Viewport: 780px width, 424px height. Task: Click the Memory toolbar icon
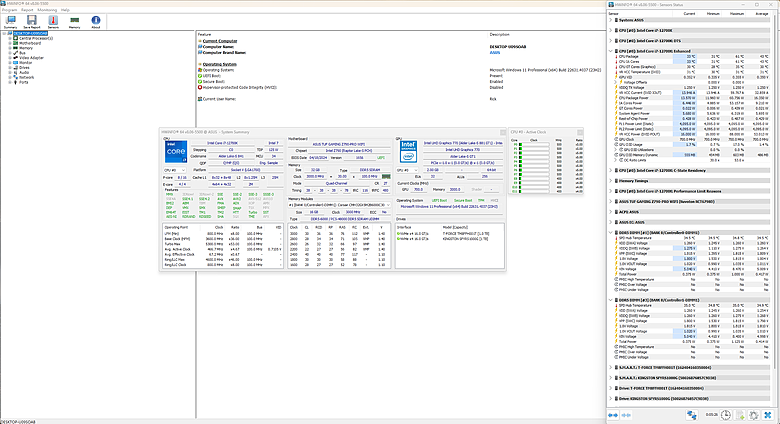click(x=75, y=20)
